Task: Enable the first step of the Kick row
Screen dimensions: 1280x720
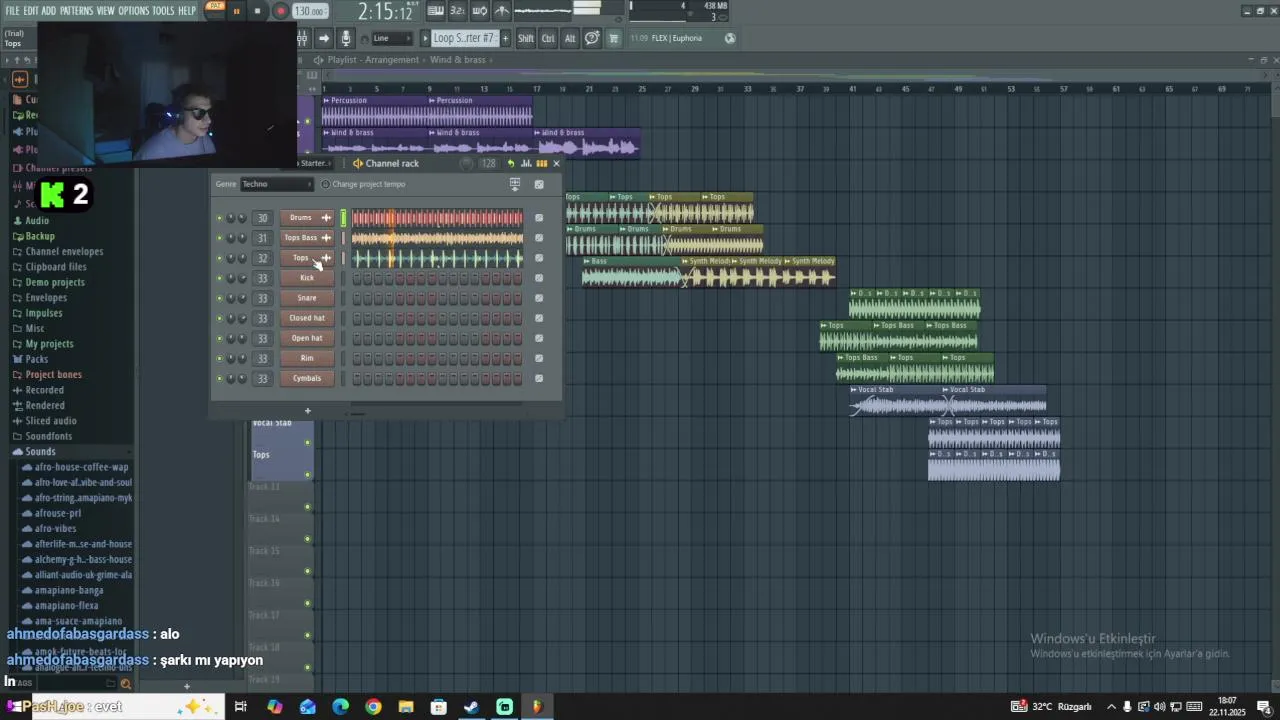Action: (x=357, y=278)
